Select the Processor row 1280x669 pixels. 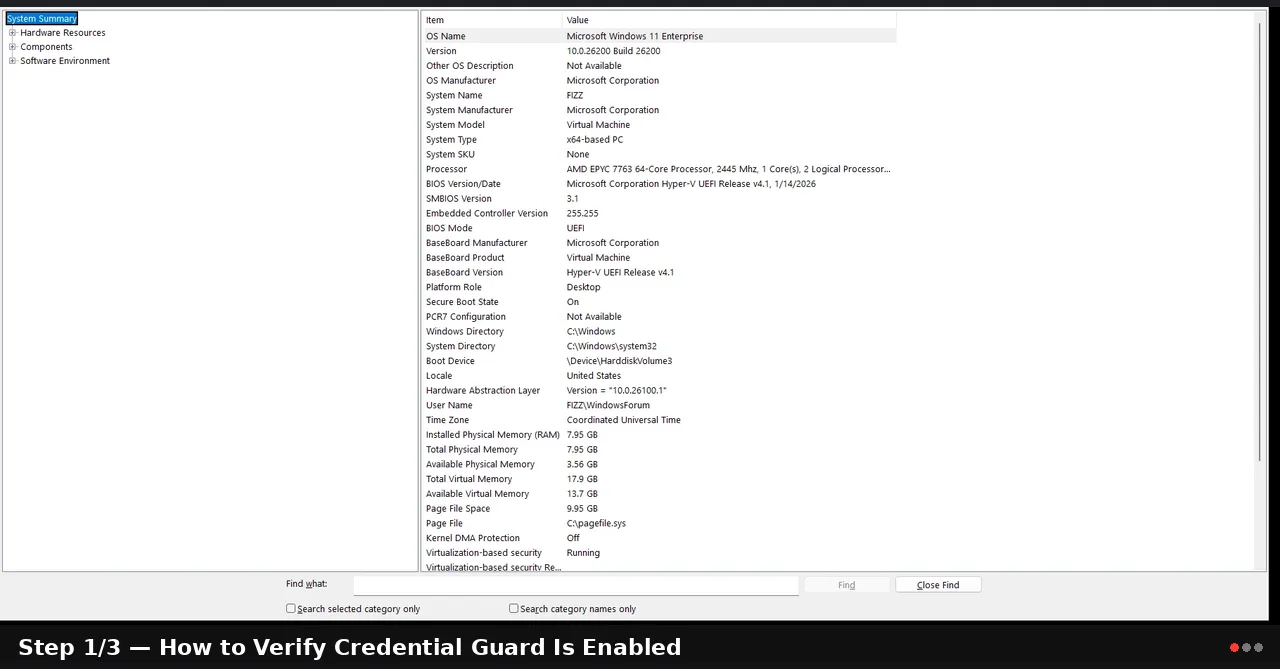point(659,169)
